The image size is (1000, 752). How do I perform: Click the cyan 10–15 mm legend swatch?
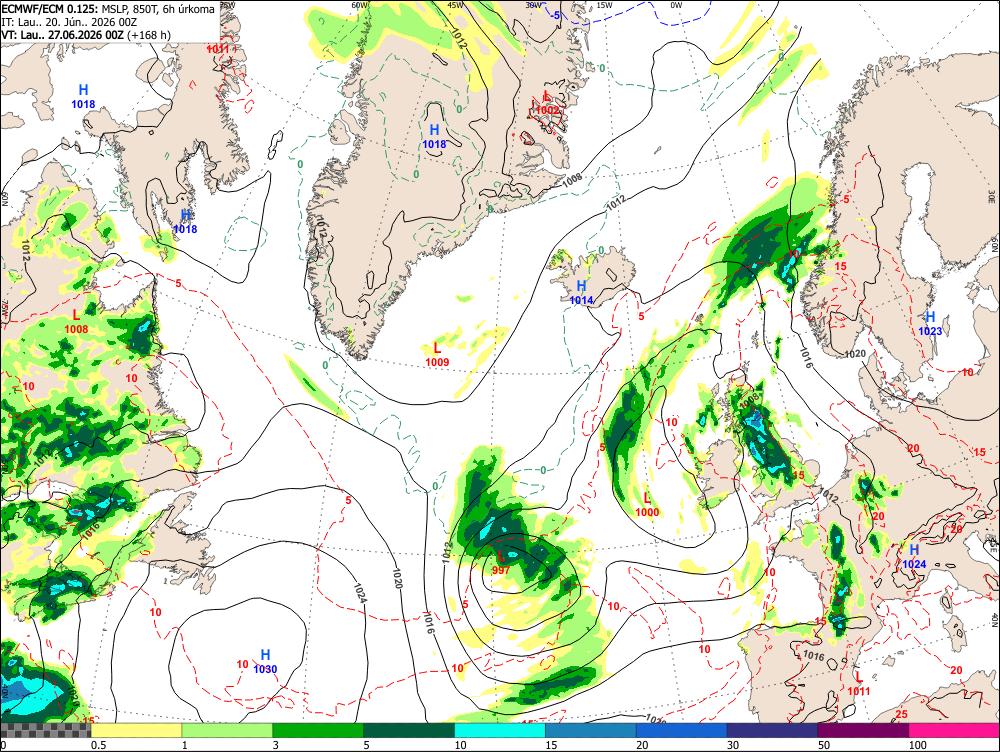coord(500,730)
